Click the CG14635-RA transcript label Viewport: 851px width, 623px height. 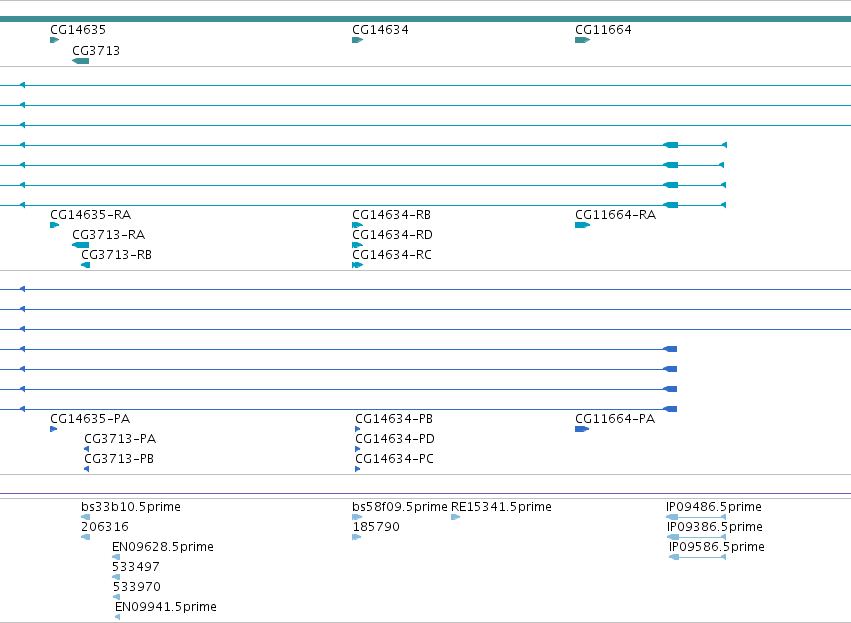91,215
